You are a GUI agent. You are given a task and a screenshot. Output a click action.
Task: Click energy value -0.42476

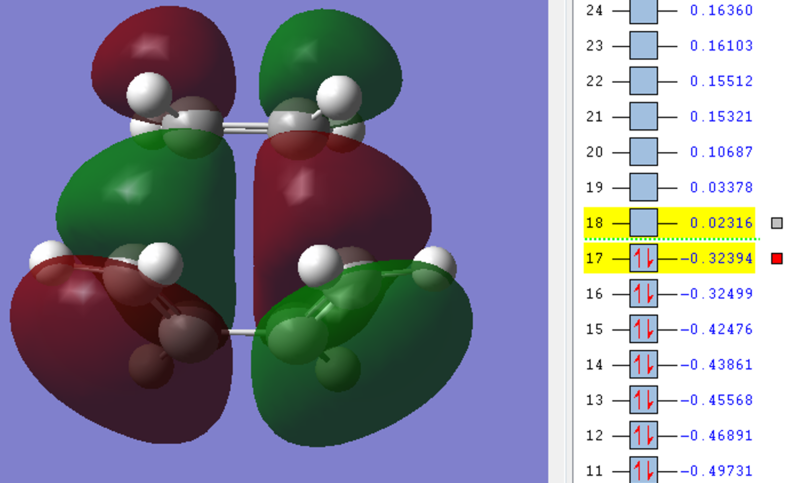click(x=716, y=329)
